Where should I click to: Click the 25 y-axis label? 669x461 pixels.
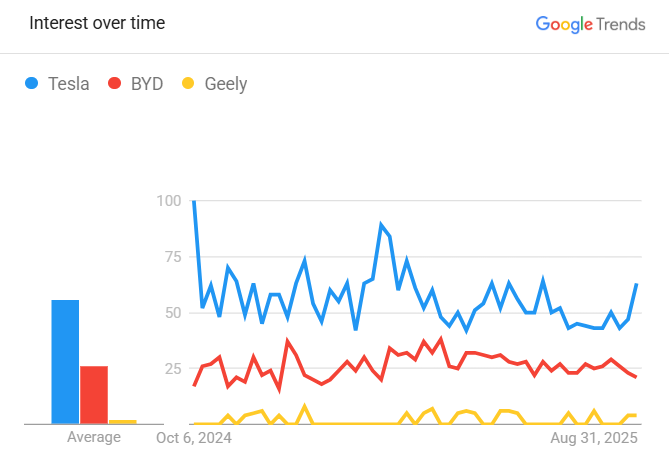[x=172, y=368]
